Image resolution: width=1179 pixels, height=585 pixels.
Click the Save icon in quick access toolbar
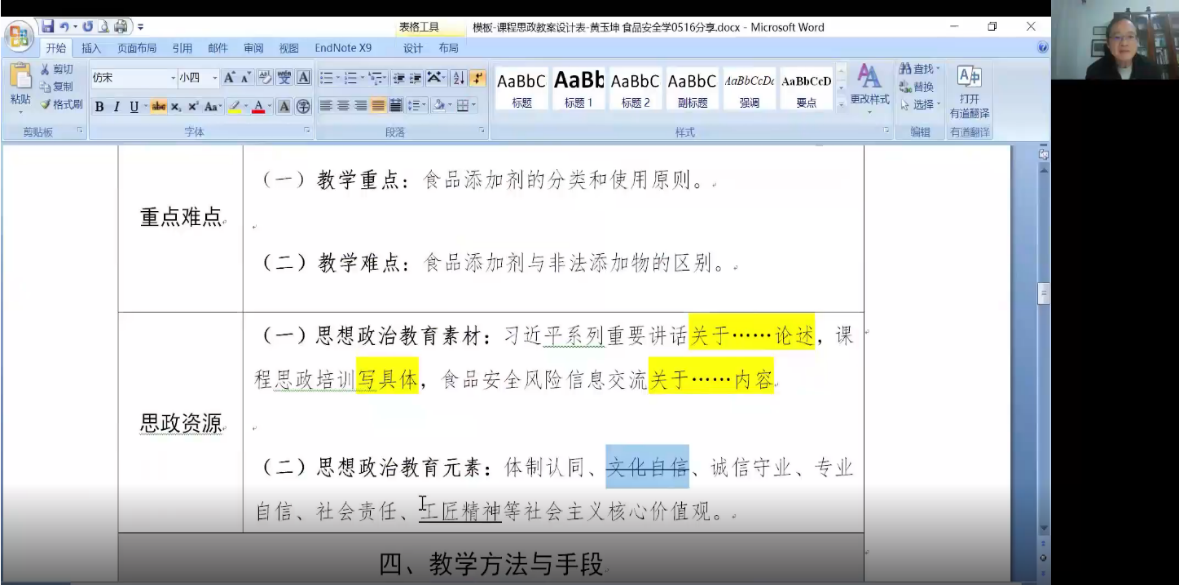tap(47, 26)
